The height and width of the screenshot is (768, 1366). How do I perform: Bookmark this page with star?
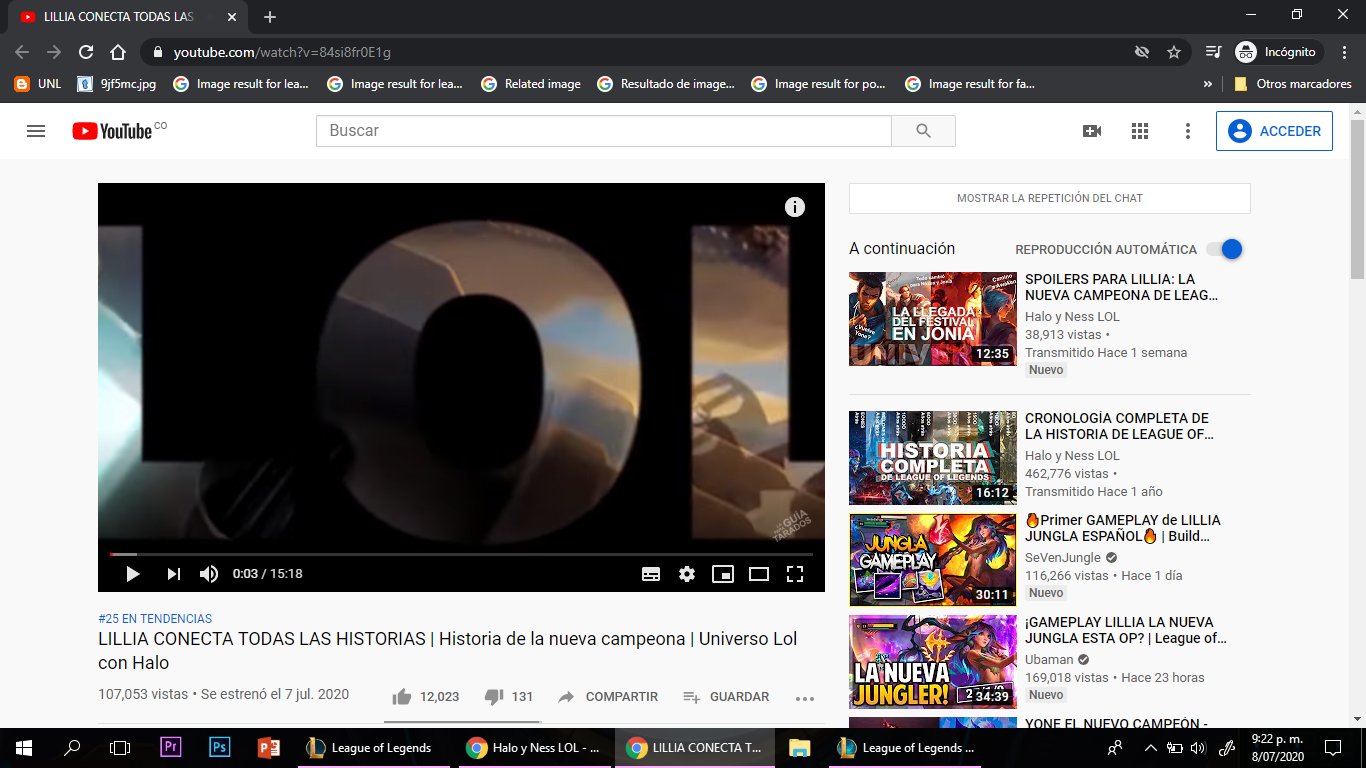click(1174, 52)
